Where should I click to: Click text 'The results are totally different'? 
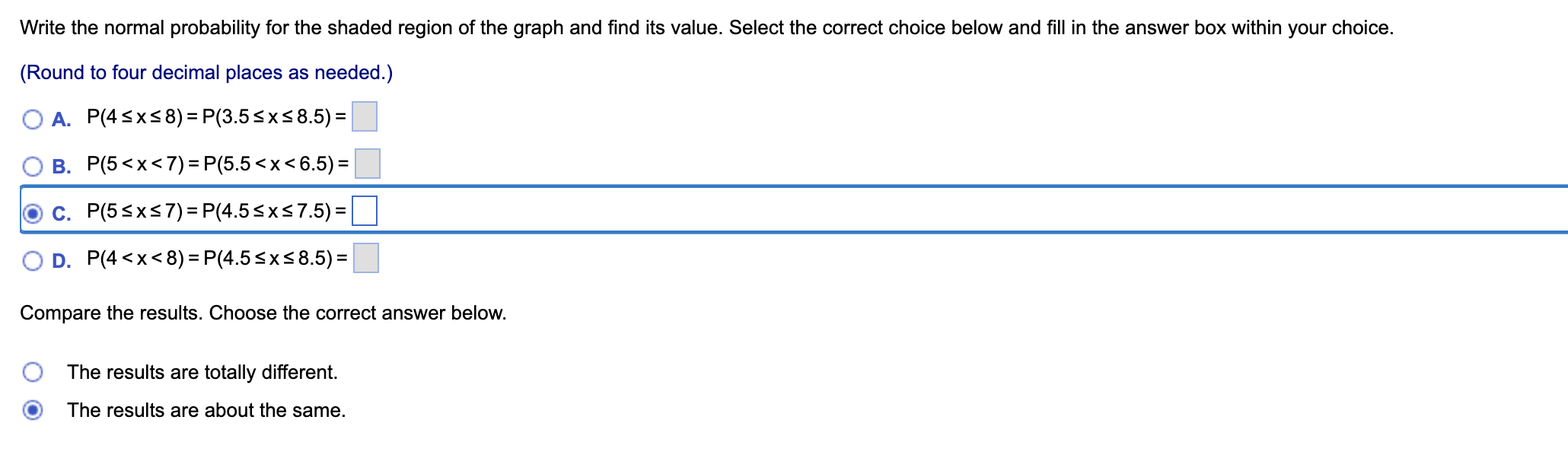[202, 372]
